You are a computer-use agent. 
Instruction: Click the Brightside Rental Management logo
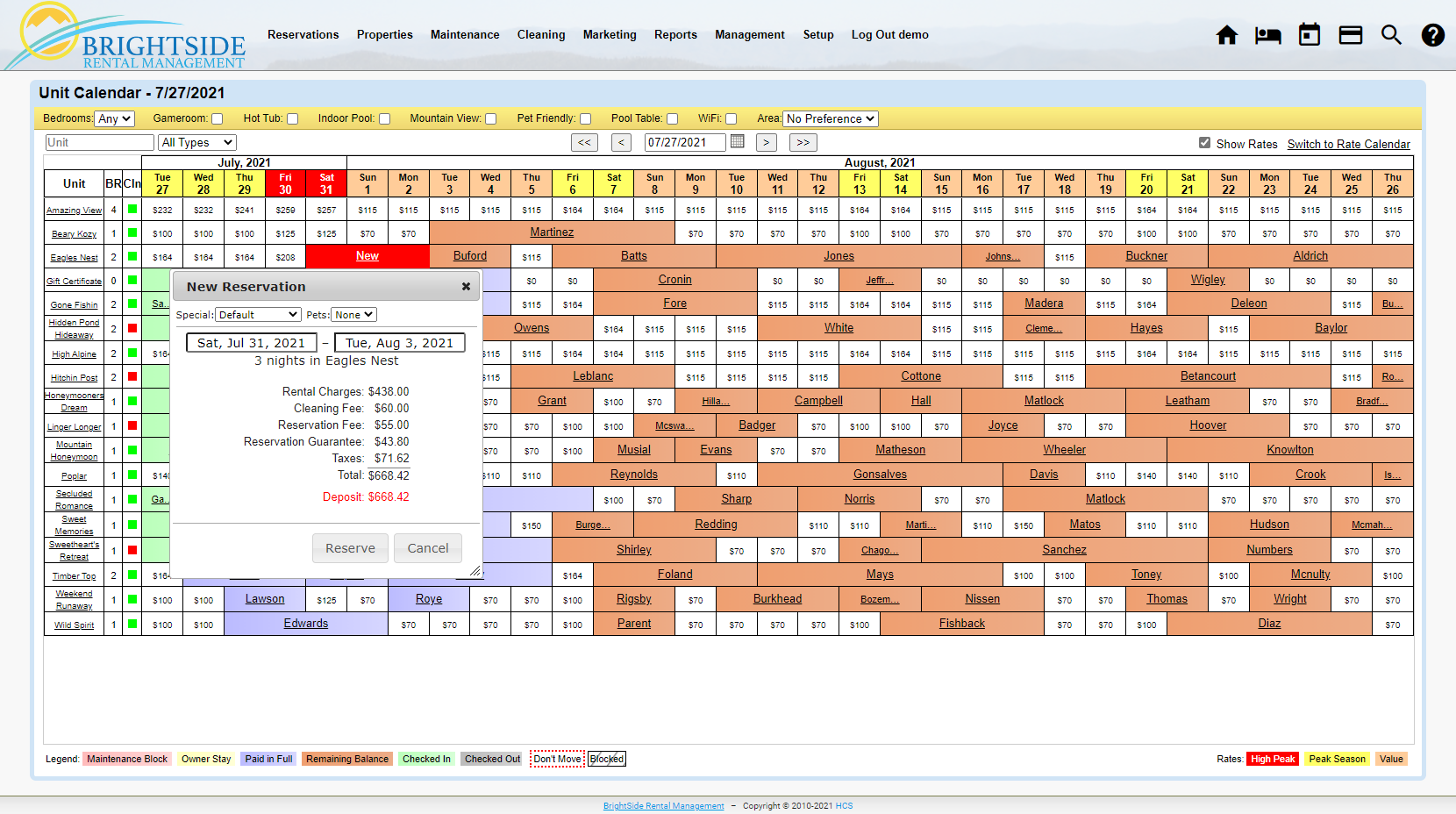[x=125, y=35]
